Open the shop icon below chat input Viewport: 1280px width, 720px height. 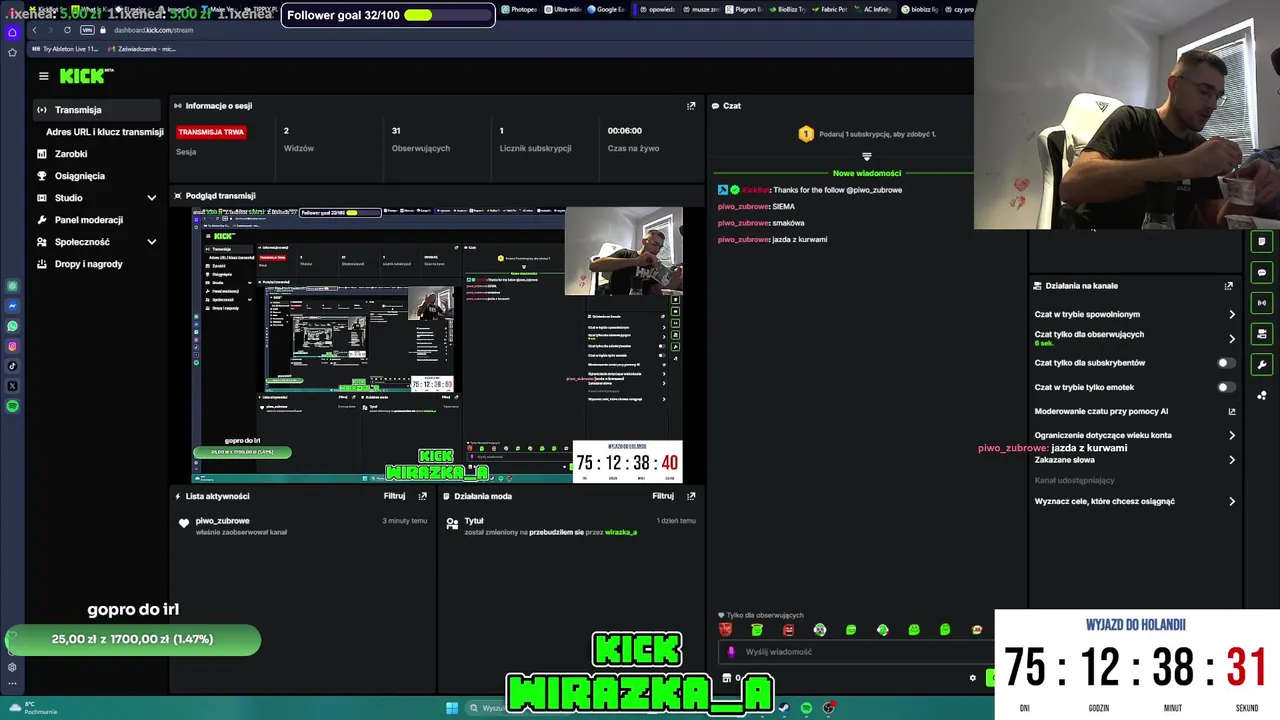coord(727,678)
